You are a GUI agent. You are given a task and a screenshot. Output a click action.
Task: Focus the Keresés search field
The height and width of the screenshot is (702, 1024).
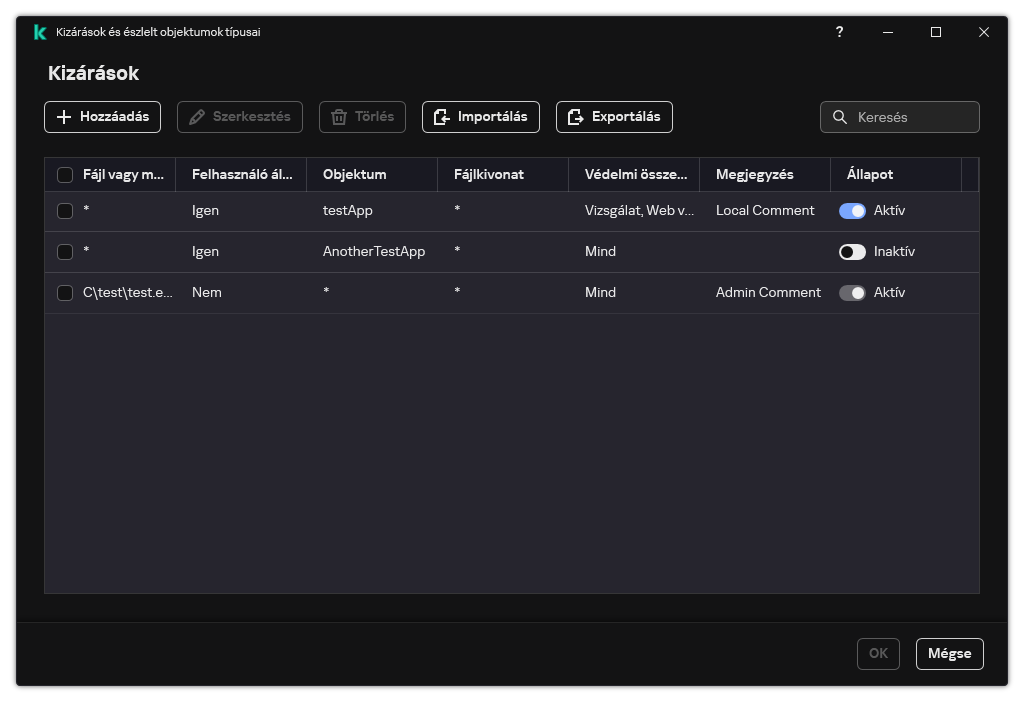click(910, 117)
